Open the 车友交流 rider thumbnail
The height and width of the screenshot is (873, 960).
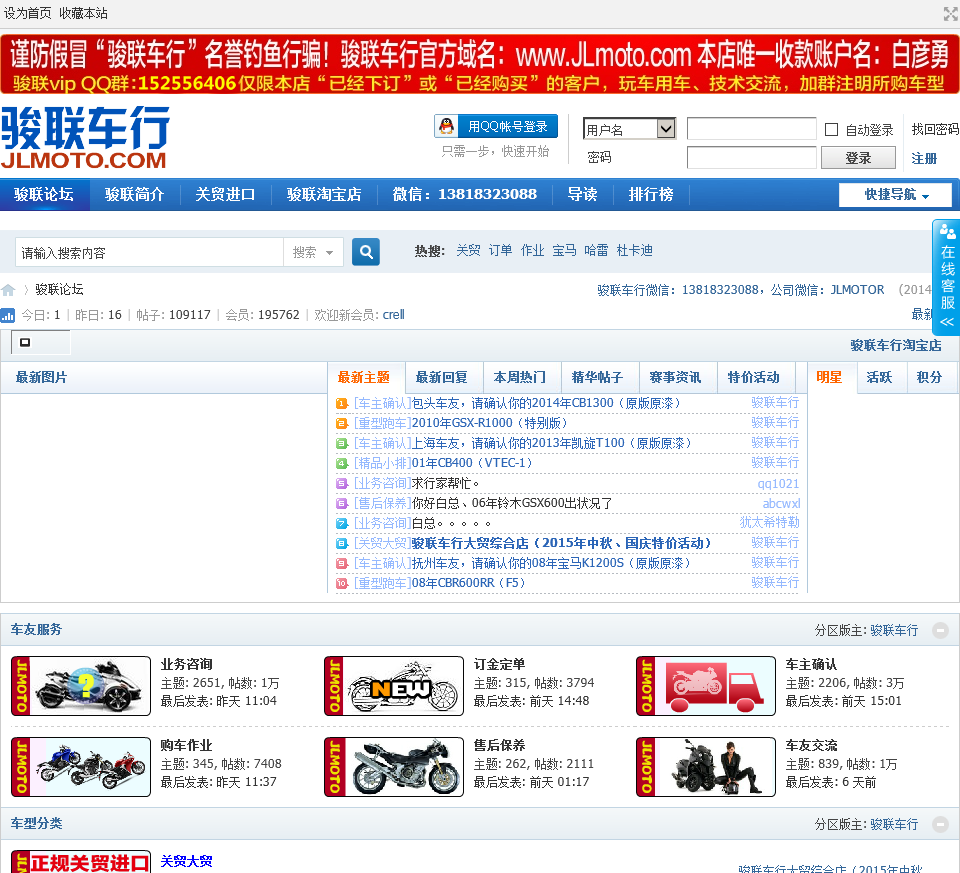tap(706, 766)
